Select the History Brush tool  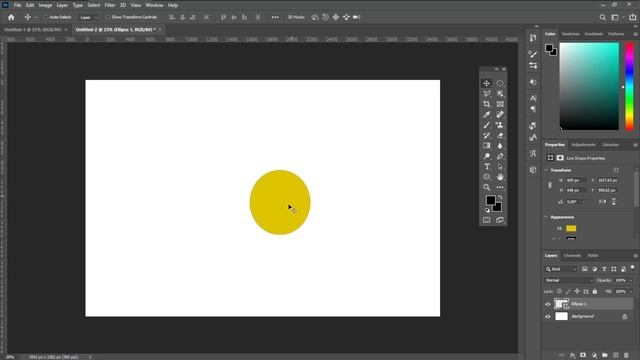487,136
